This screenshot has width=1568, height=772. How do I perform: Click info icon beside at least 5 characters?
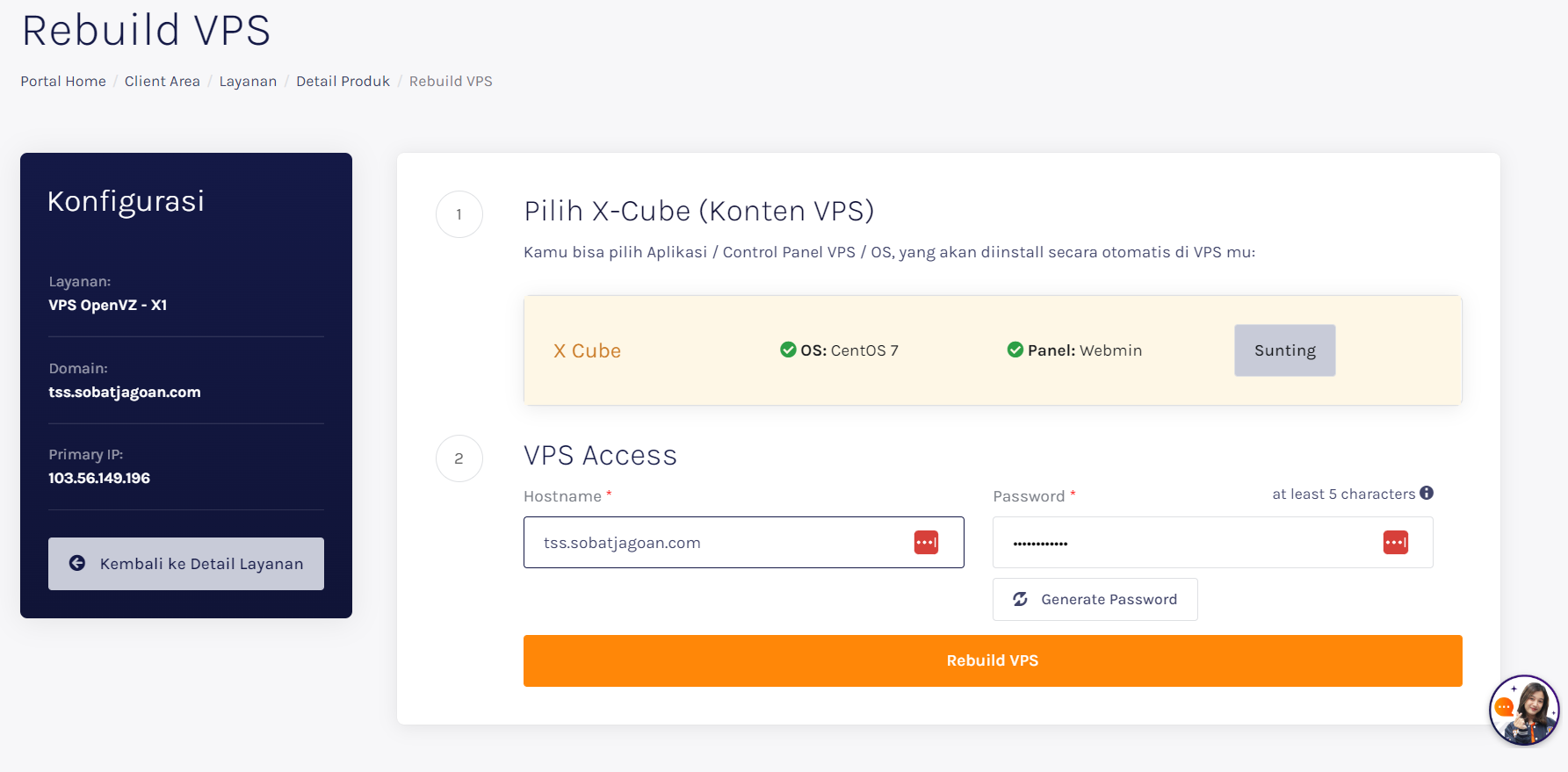[x=1427, y=493]
